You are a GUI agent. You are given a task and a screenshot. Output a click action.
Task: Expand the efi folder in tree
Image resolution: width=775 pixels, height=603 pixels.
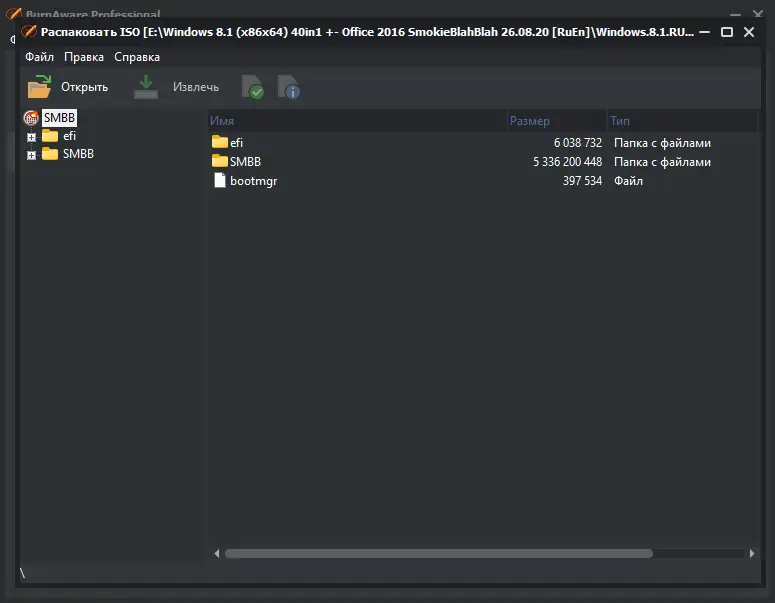[31, 137]
